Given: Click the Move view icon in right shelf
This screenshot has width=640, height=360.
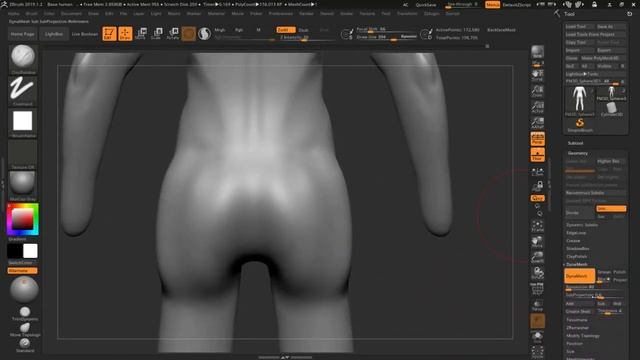Looking at the screenshot, I should (538, 242).
